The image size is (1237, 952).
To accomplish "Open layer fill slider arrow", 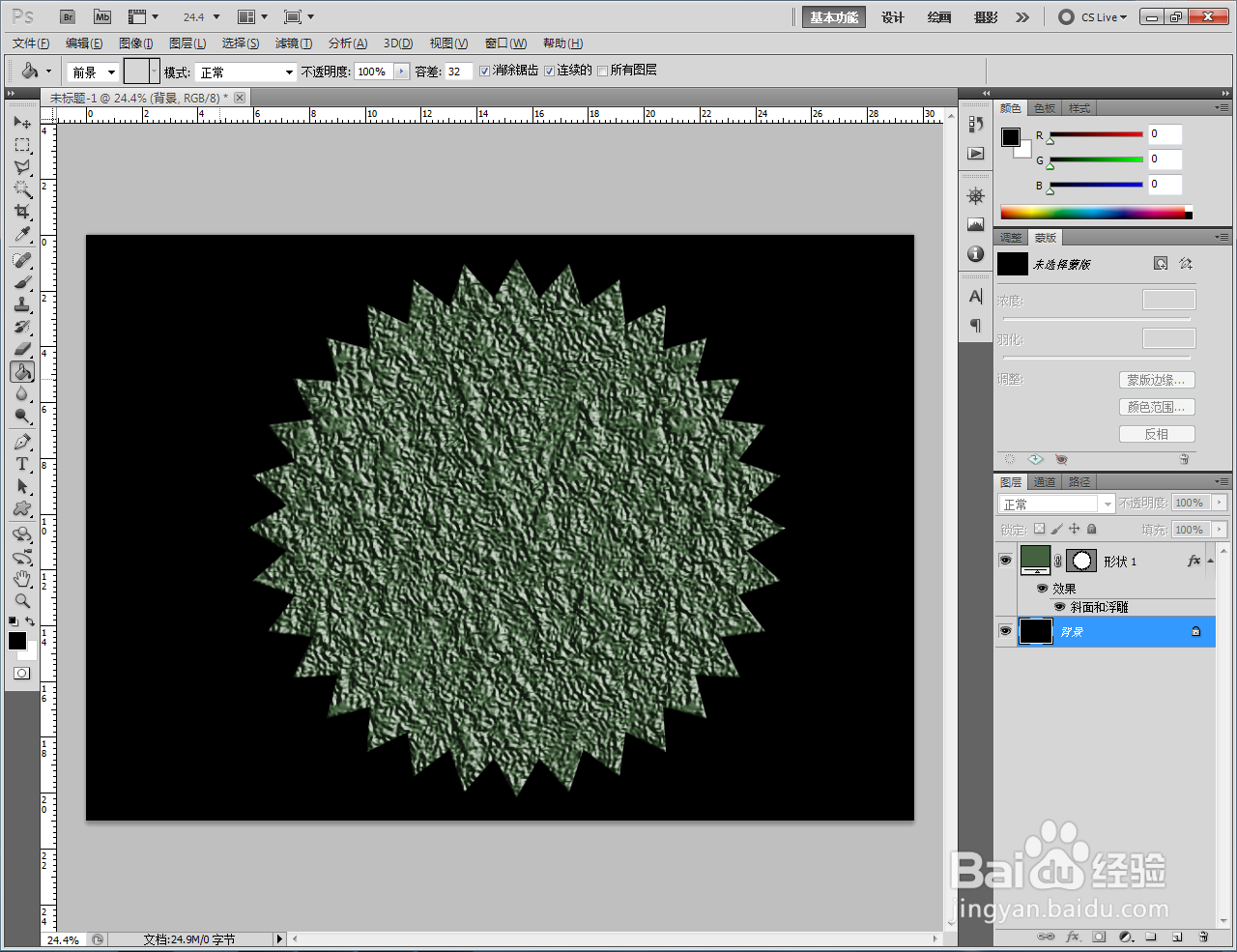I will point(1220,529).
